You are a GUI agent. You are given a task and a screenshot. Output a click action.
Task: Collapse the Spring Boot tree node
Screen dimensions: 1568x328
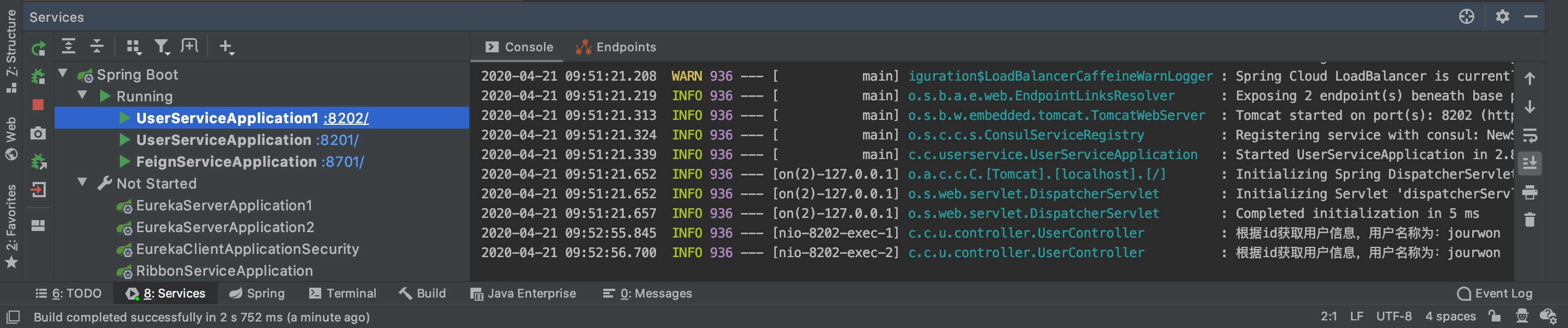click(63, 74)
